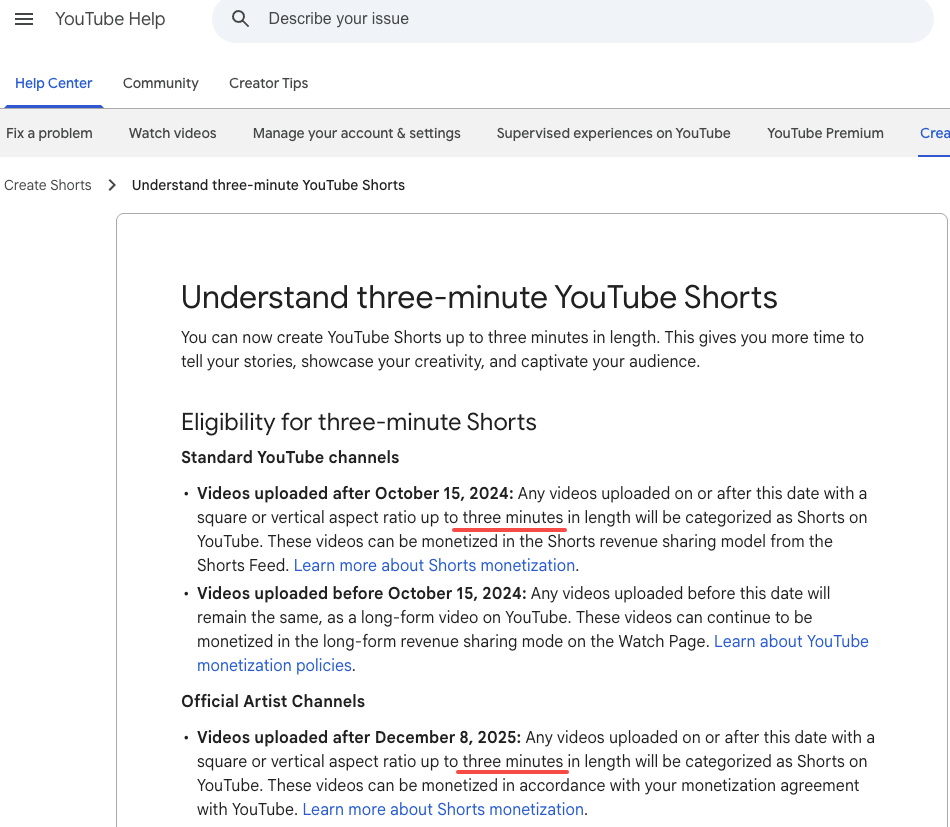Open the YouTube Premium category
Image resolution: width=950 pixels, height=827 pixels.
pyautogui.click(x=825, y=133)
